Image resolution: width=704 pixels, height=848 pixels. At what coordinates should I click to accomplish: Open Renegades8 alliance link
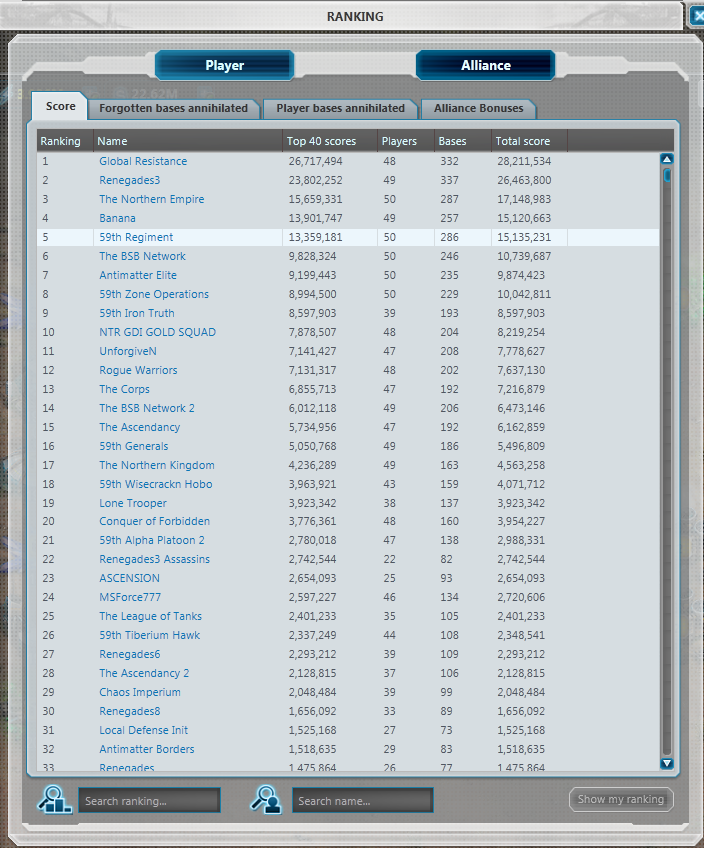130,711
